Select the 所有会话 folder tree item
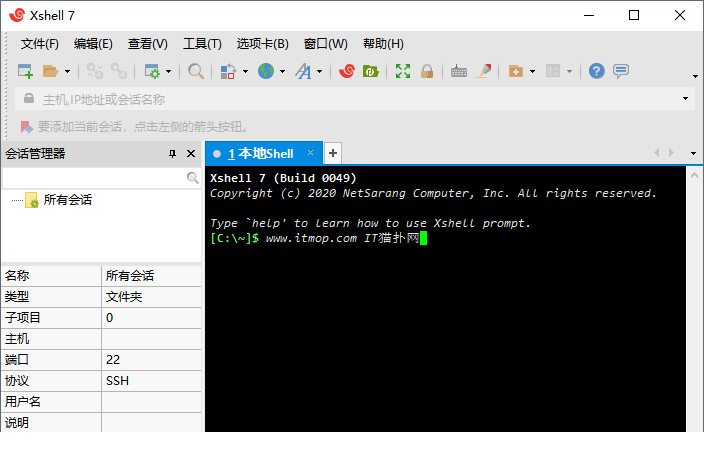 click(67, 200)
